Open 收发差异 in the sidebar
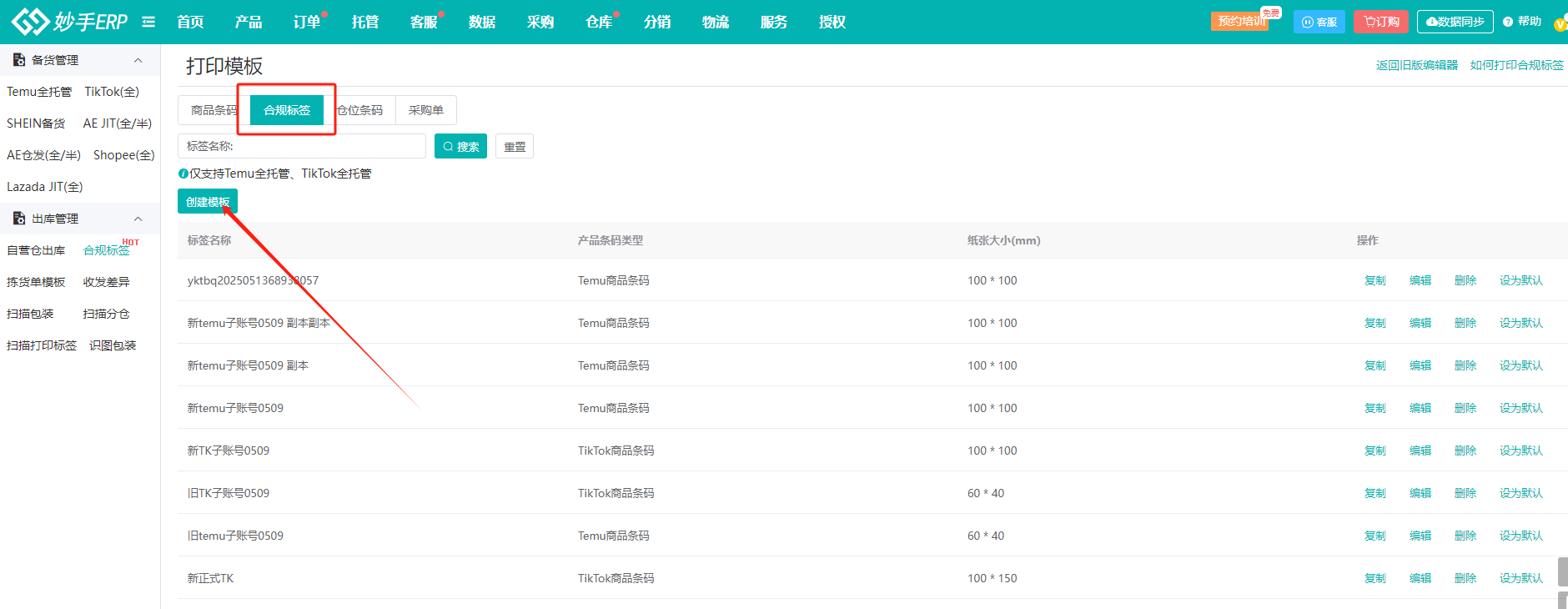Screen dimensions: 1568x609 107,282
